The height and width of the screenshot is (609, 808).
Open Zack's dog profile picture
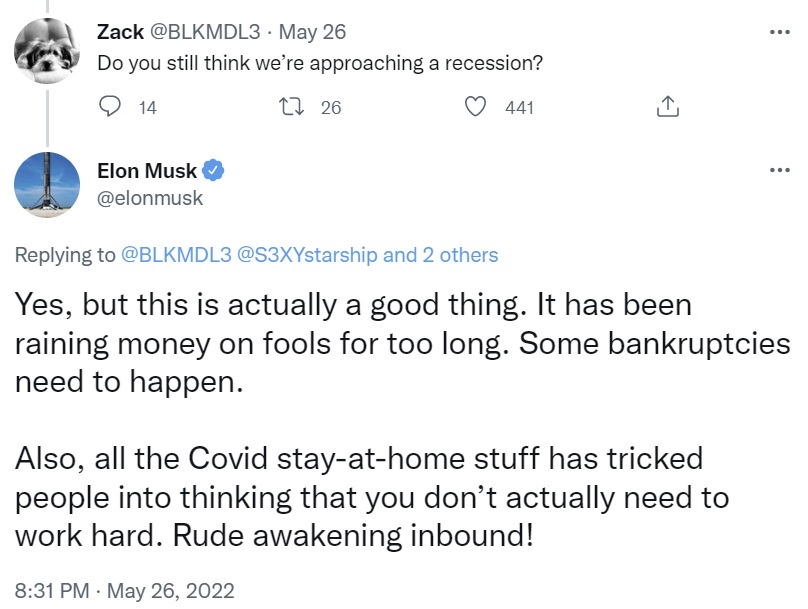pos(47,50)
